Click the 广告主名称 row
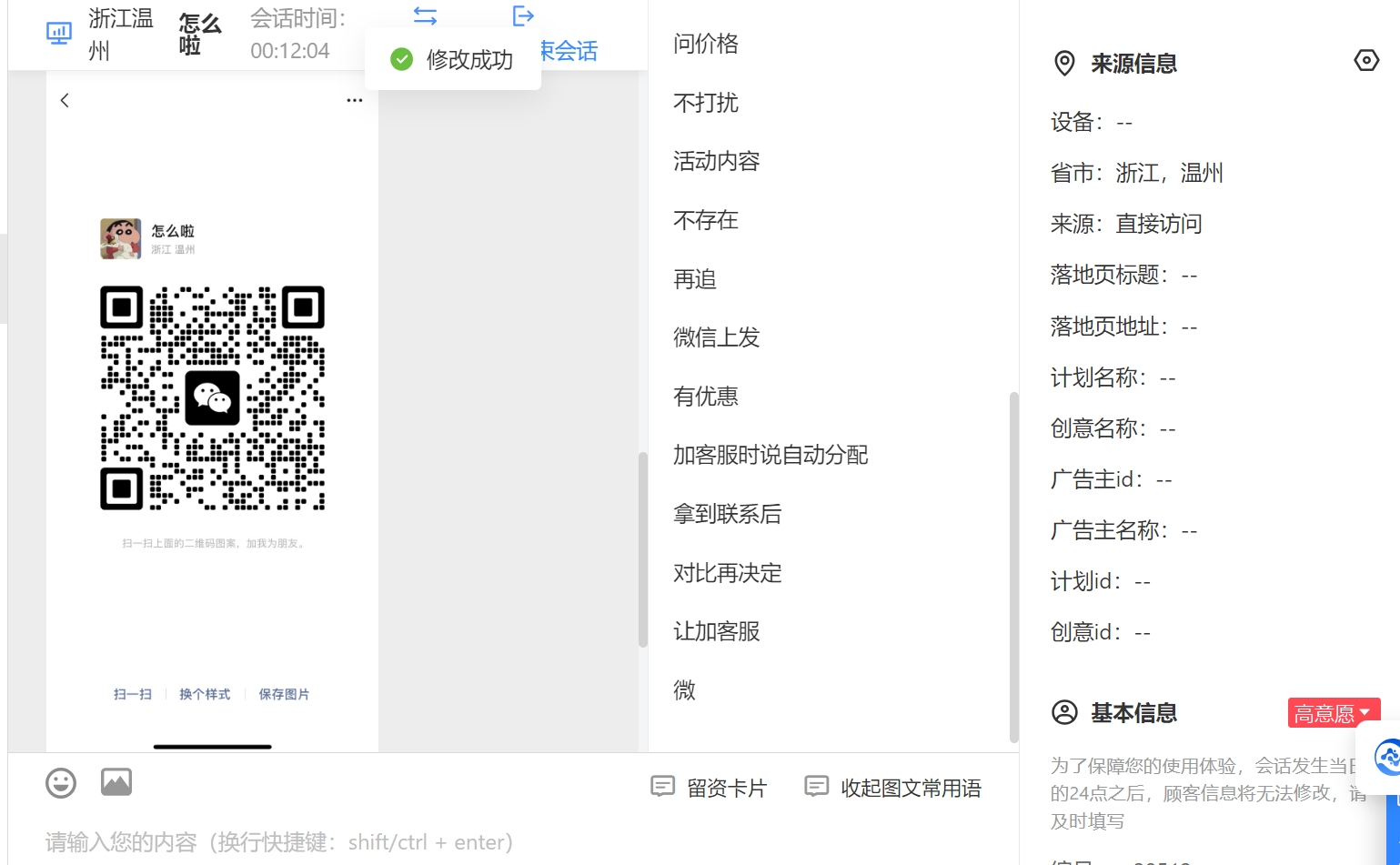This screenshot has height=865, width=1400. pyautogui.click(x=1124, y=530)
